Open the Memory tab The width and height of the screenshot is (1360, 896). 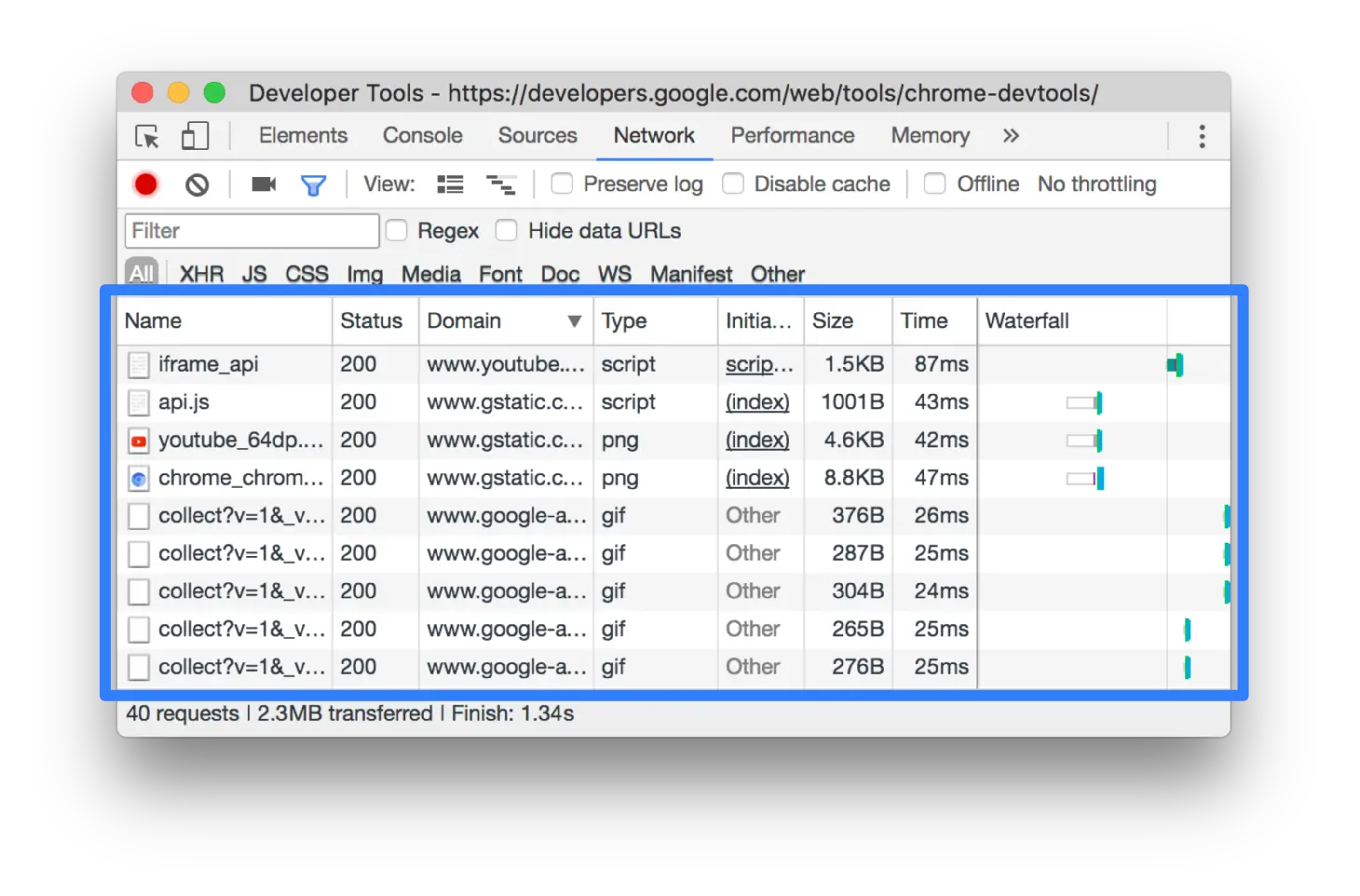pos(931,136)
